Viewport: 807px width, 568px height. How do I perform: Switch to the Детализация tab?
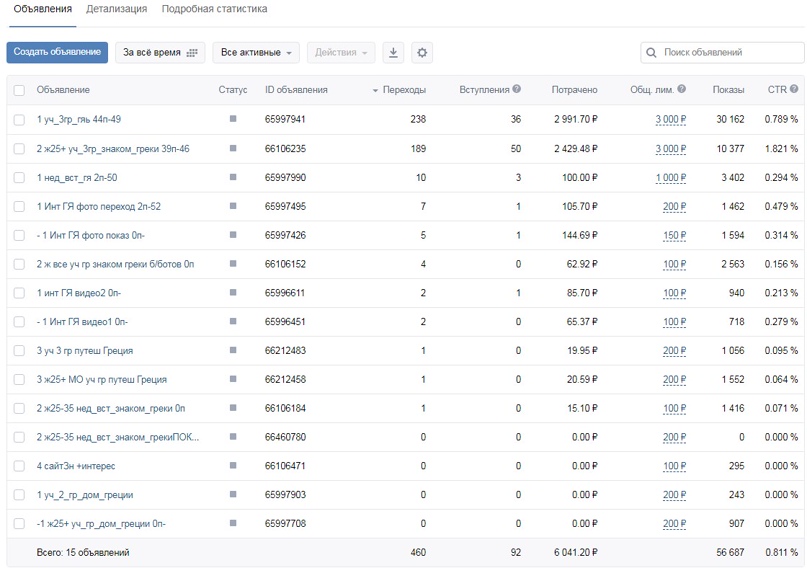tap(116, 9)
